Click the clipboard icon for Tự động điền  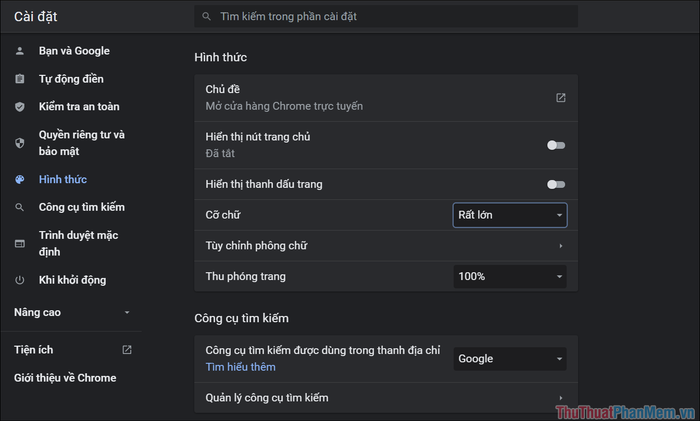click(x=20, y=79)
